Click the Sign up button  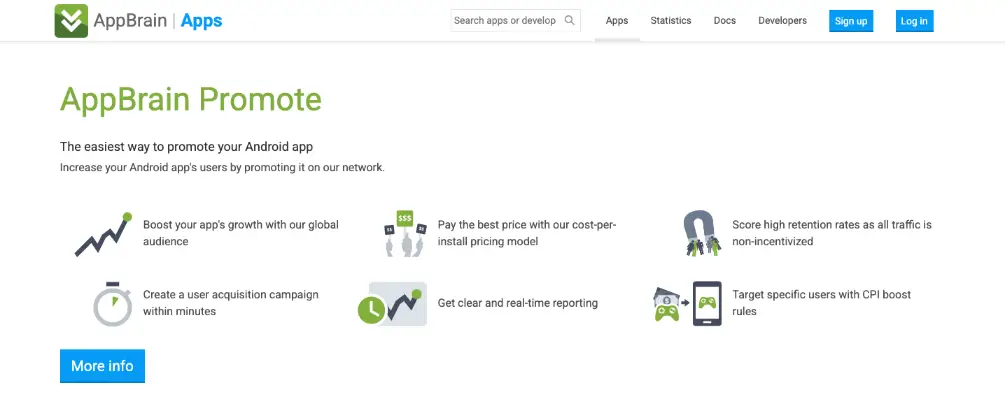click(x=851, y=21)
